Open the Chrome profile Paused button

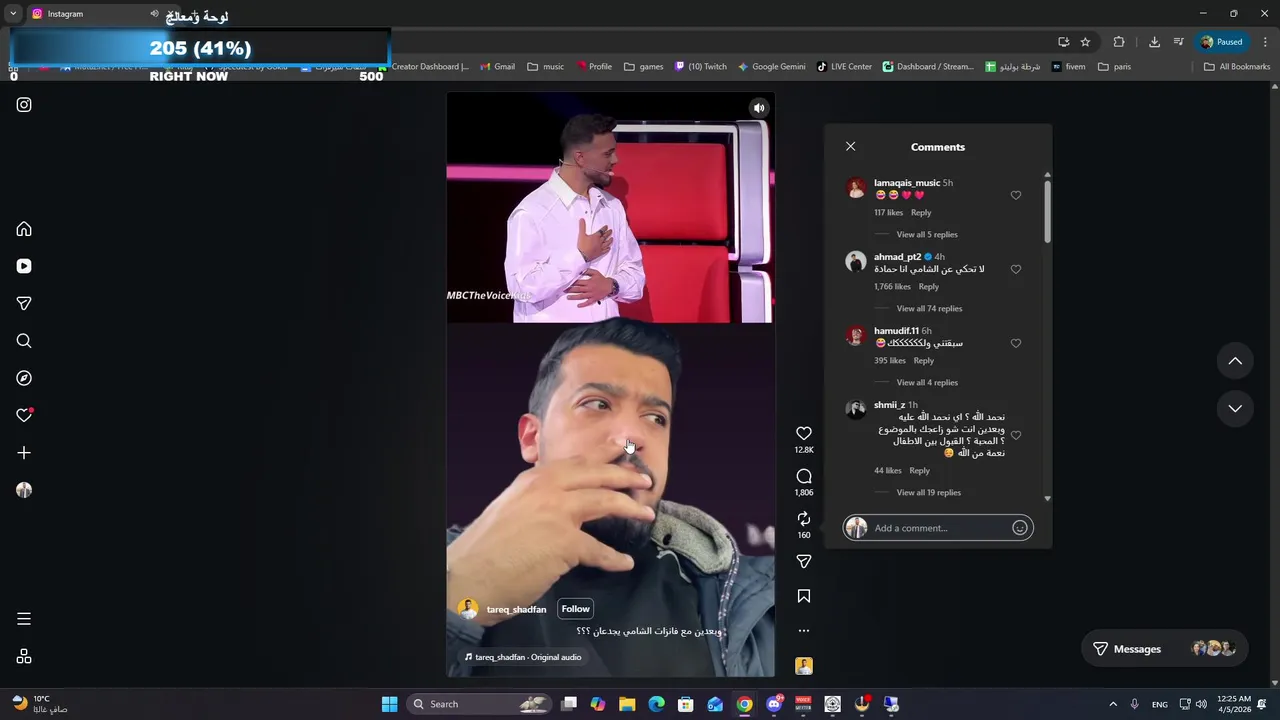pos(1222,42)
